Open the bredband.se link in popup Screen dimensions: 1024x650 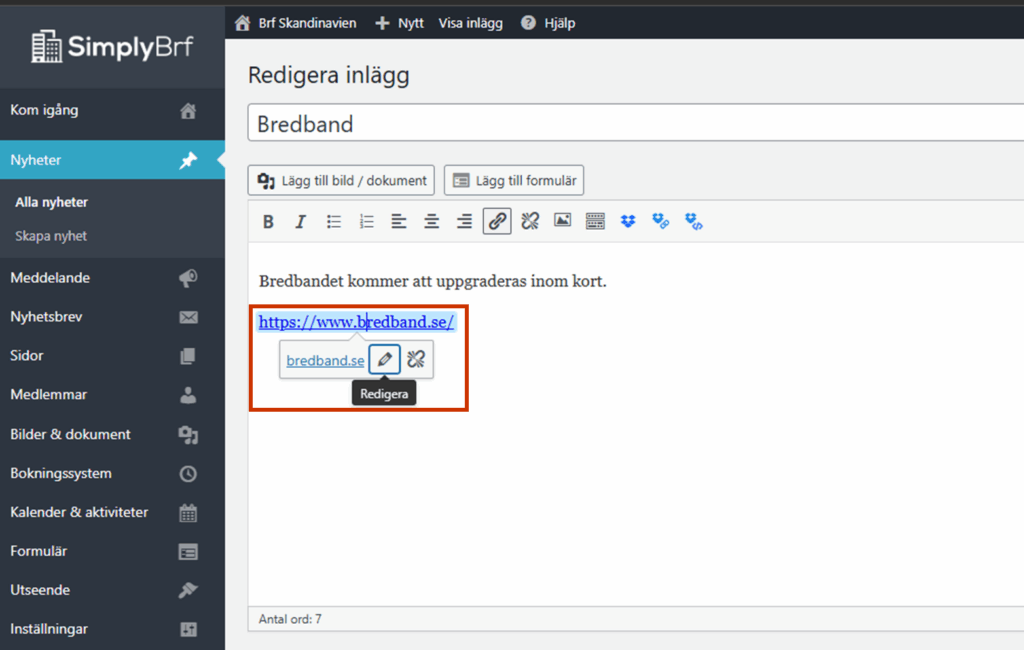click(325, 361)
